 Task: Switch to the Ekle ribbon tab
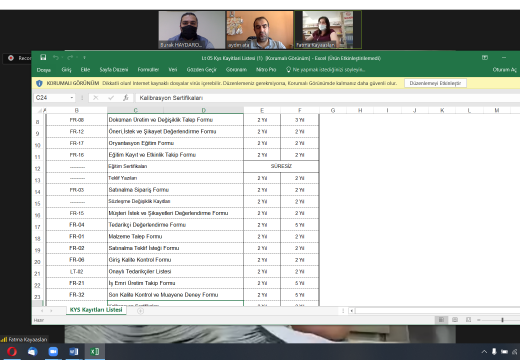85,70
